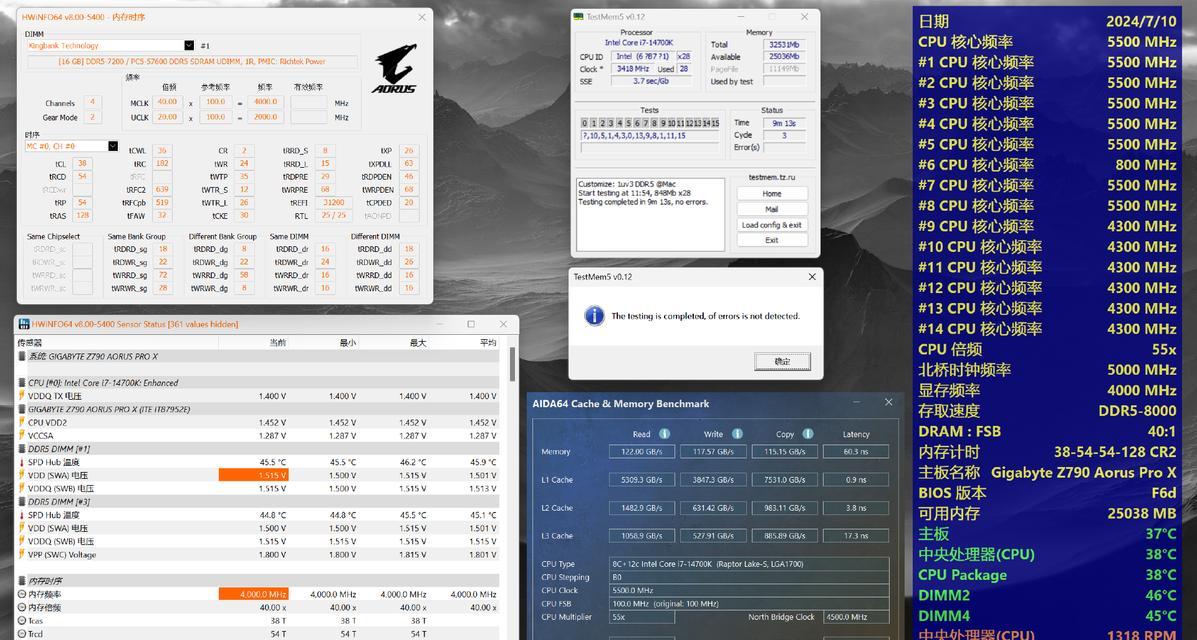
Task: Close the AIDA64 Cache & Memory Benchmark window
Action: (889, 402)
